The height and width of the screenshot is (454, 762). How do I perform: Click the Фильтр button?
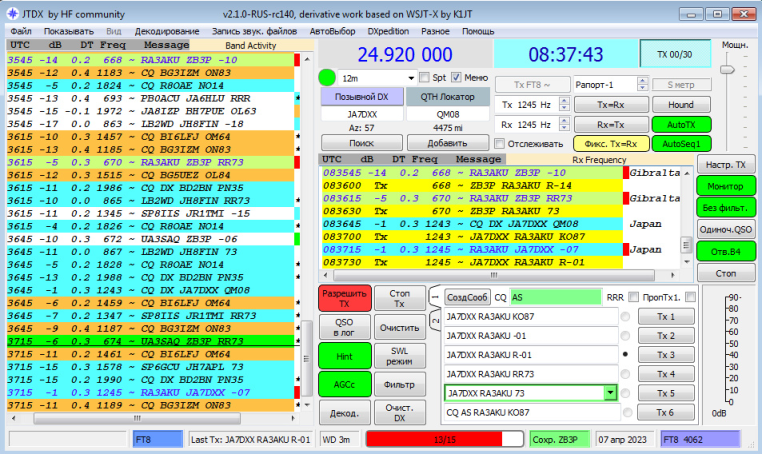click(399, 384)
